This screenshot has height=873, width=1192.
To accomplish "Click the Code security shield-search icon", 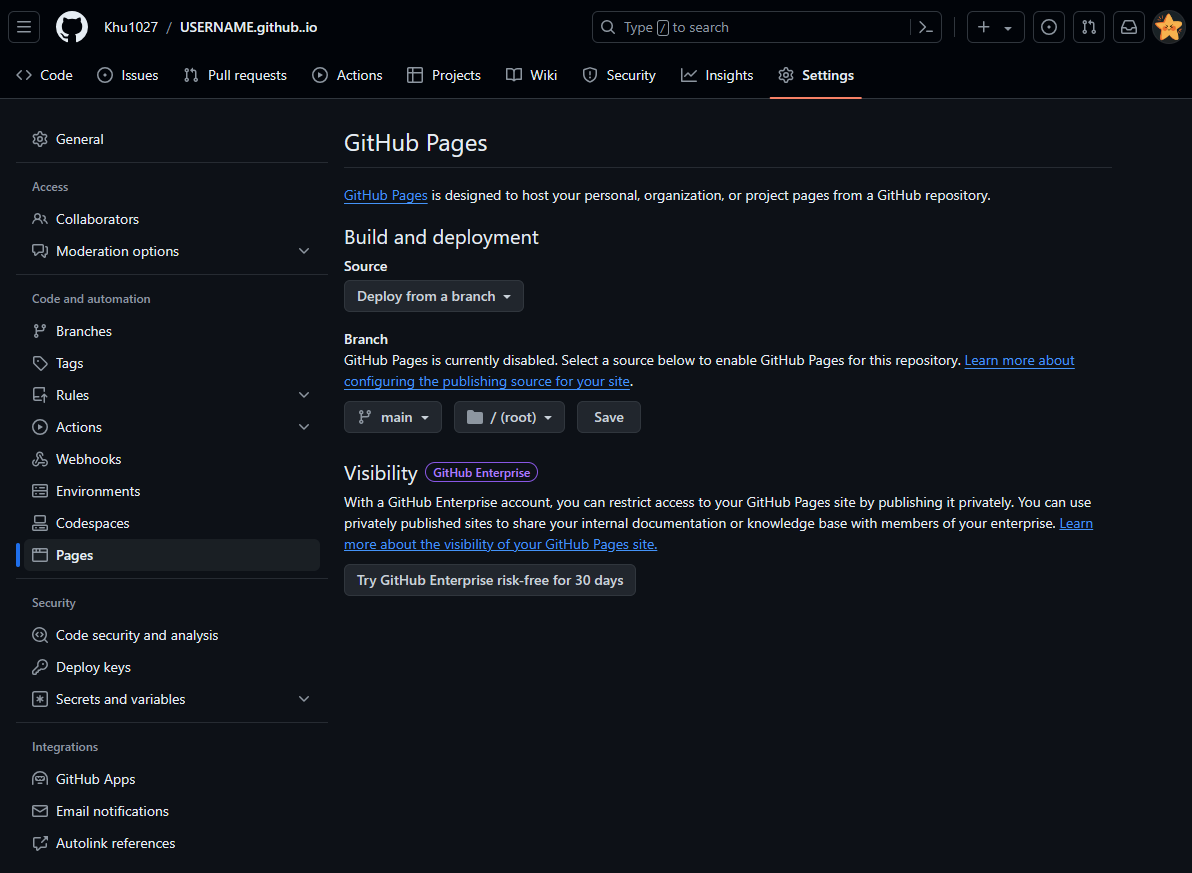I will 40,635.
